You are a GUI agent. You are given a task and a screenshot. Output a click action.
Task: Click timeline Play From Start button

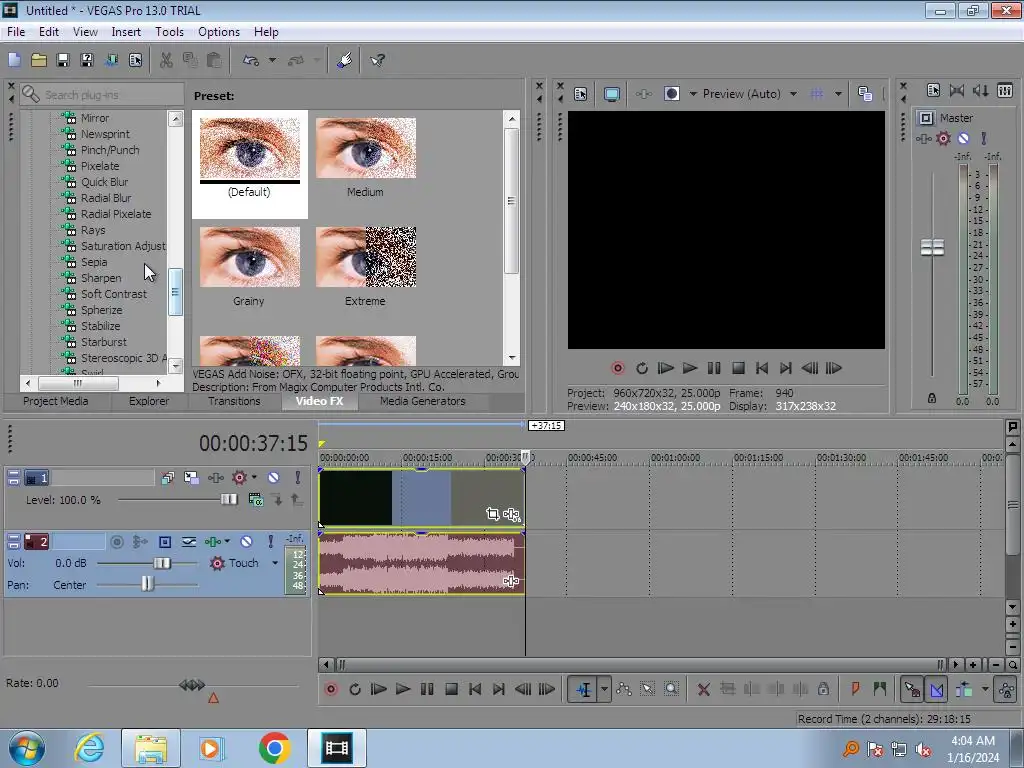coord(379,689)
